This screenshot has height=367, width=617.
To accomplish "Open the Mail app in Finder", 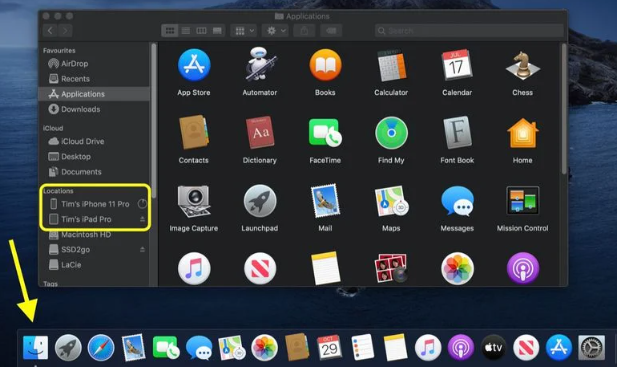I will 325,201.
